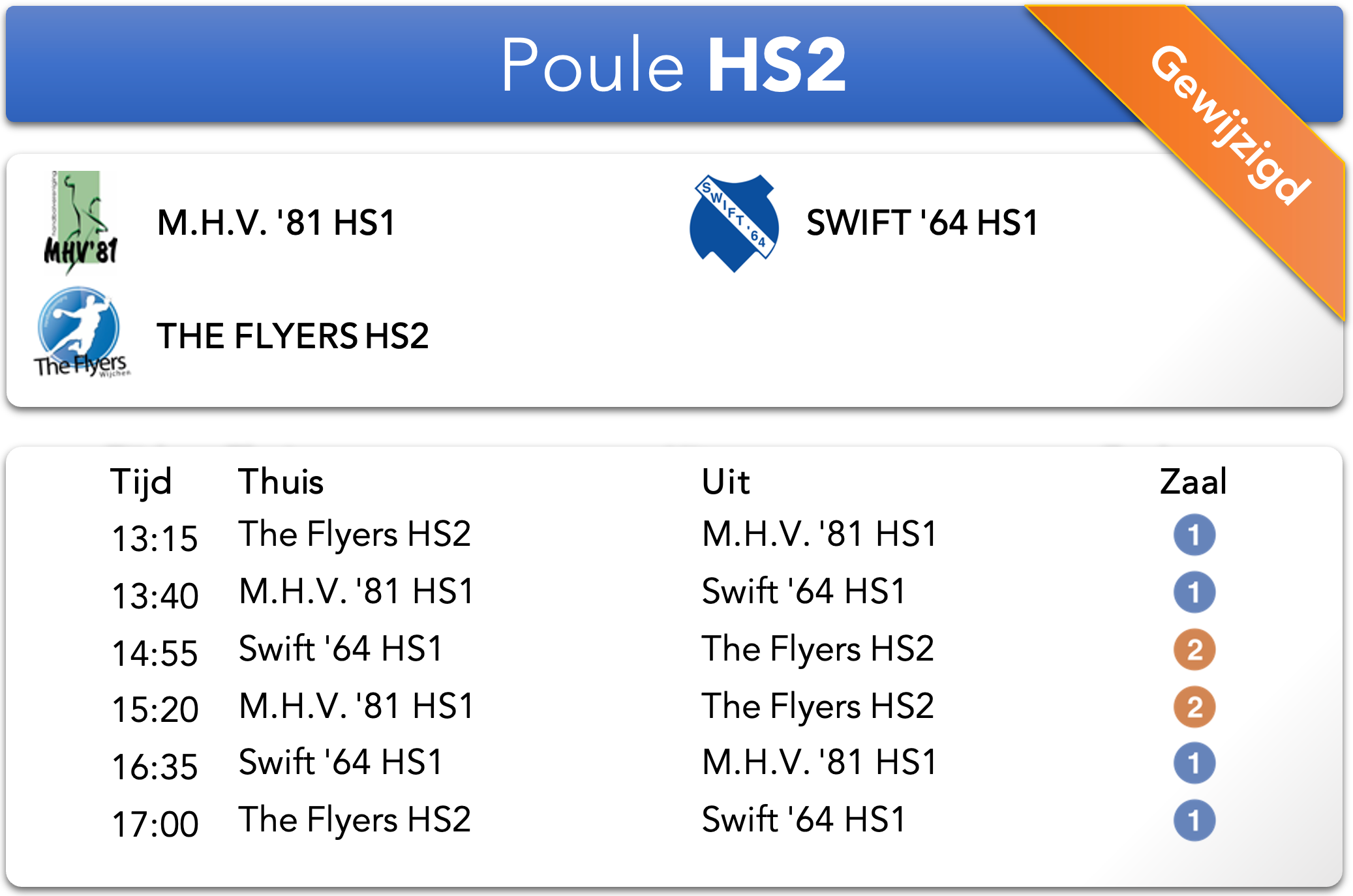This screenshot has width=1353, height=896.
Task: Select home team Swift '64 HS1 at 14:55
Action: tap(341, 649)
